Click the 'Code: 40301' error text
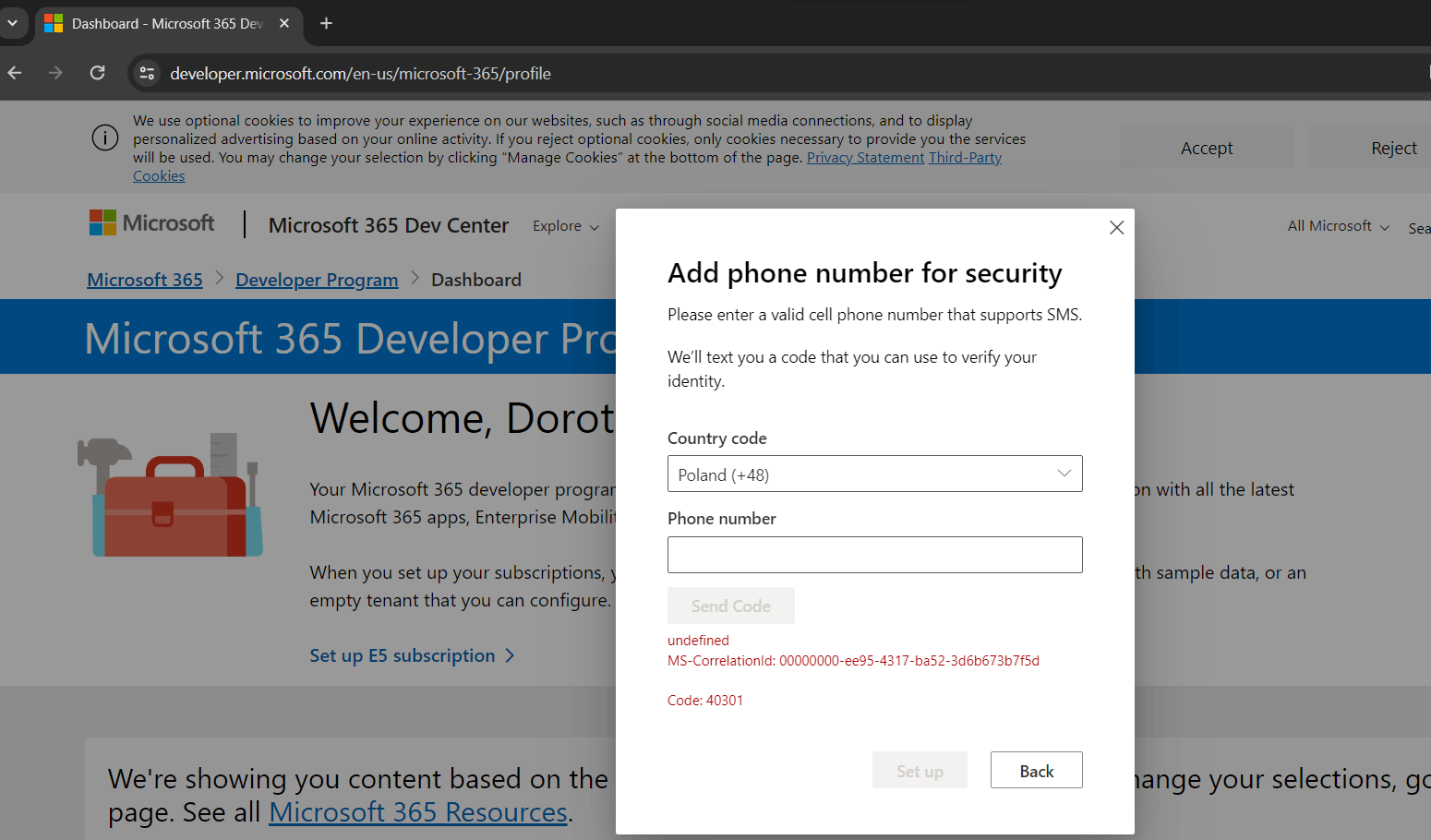1431x840 pixels. 705,701
